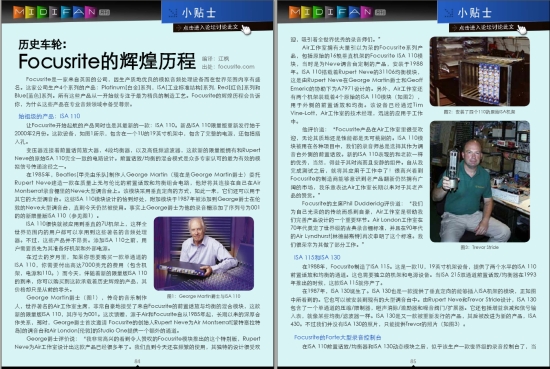The height and width of the screenshot is (369, 550).
Task: Click the Focusrite Forte console heading
Action: pos(337,337)
